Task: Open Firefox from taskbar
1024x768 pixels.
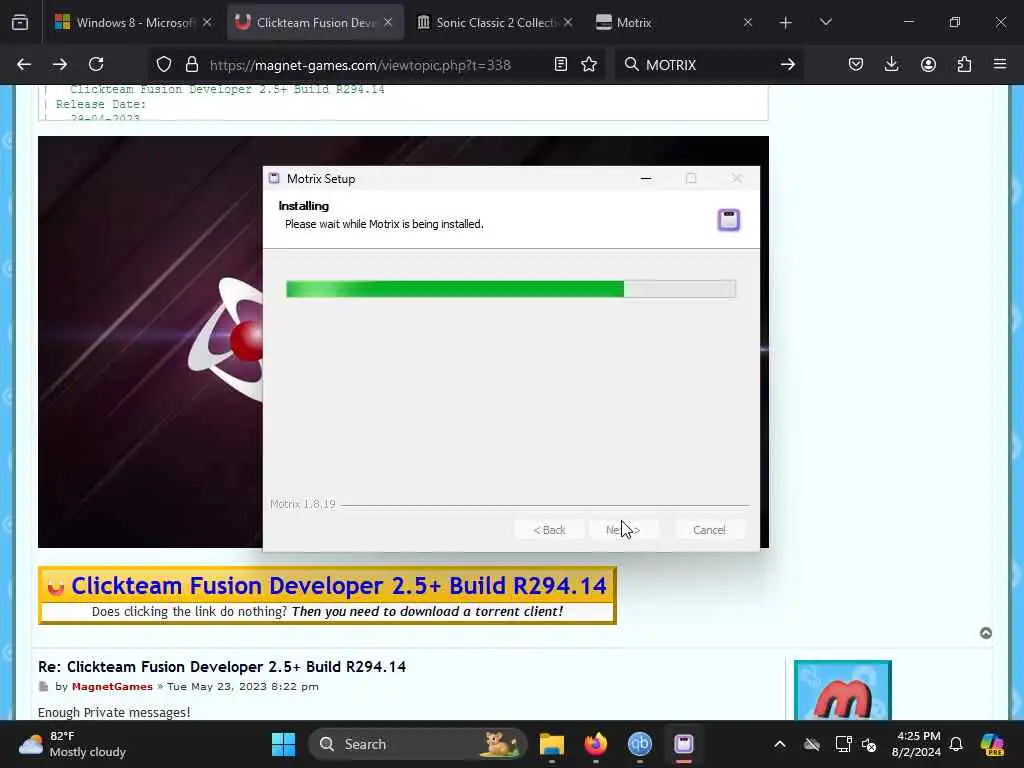Action: pos(596,744)
